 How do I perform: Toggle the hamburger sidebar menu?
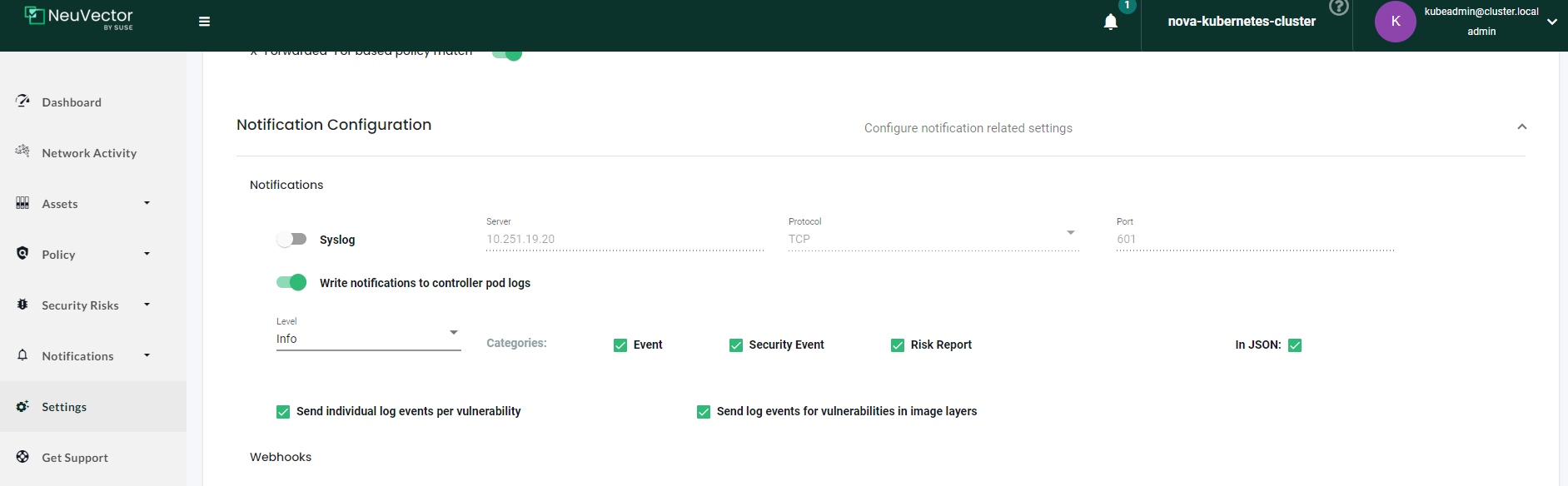[x=204, y=22]
